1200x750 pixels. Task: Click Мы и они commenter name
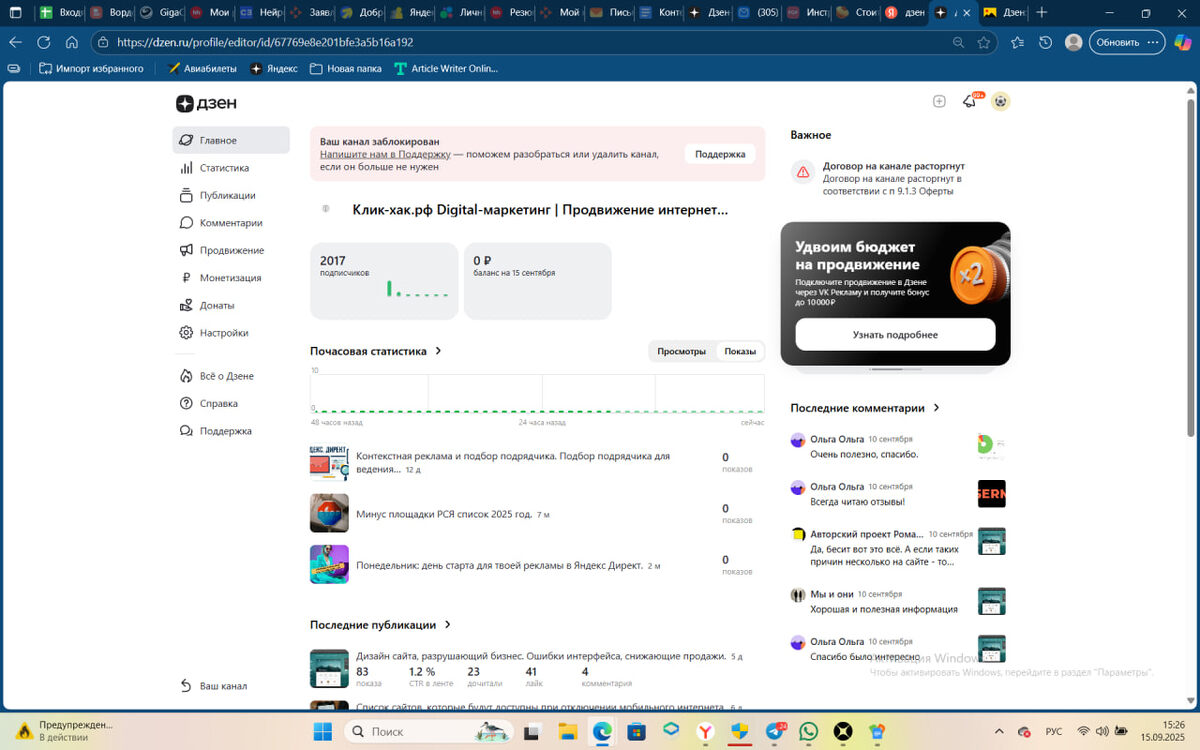tap(832, 594)
